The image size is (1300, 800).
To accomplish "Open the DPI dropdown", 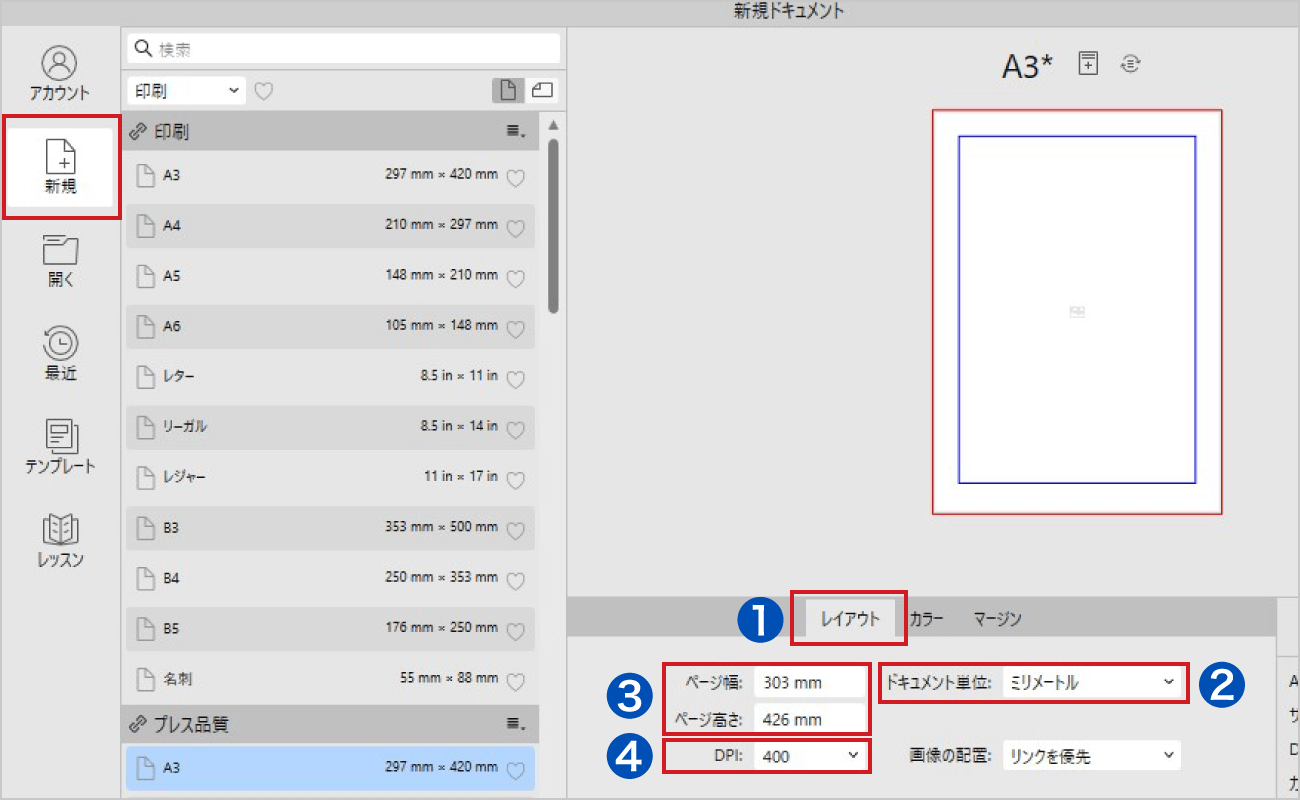I will [x=810, y=756].
